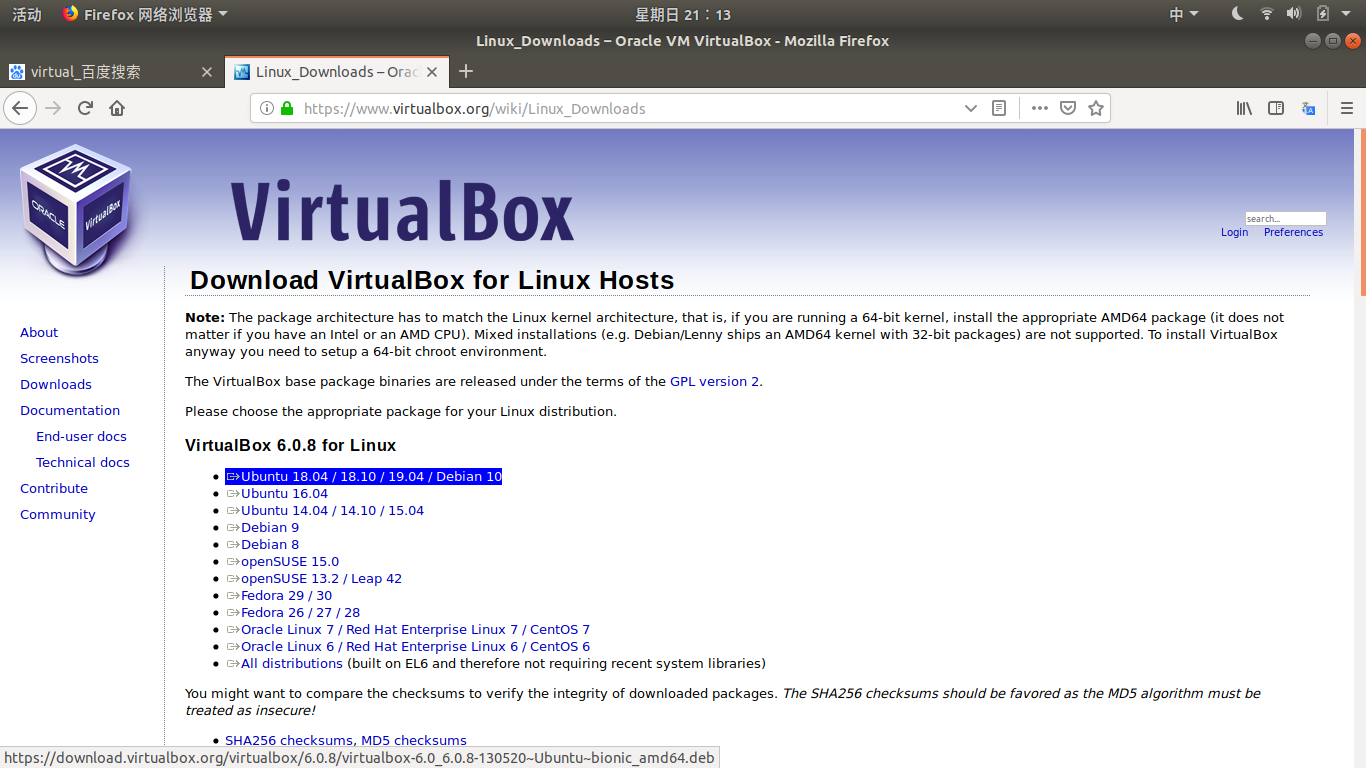Open night light indicator in top bar
Screen dimensions: 1366x768
tap(1237, 14)
